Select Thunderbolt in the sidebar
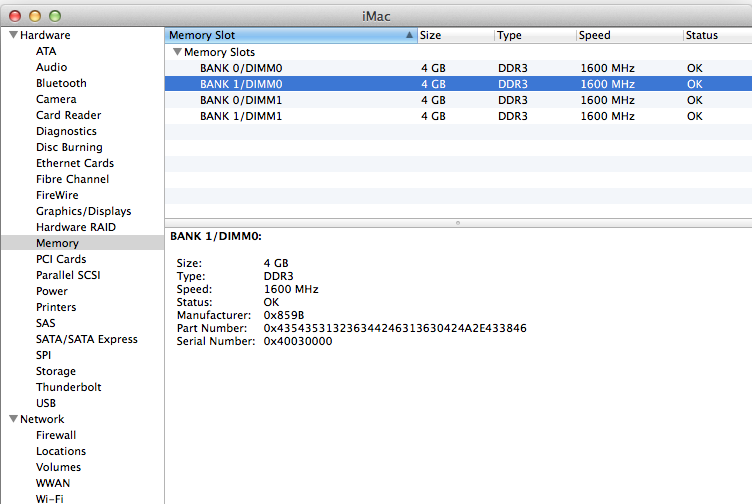 [69, 387]
